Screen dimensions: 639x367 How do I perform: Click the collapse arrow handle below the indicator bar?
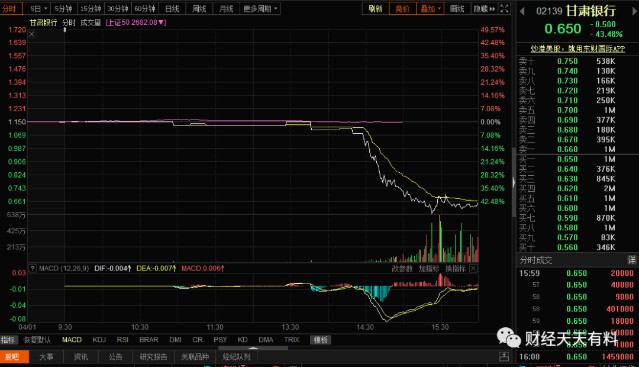253,348
